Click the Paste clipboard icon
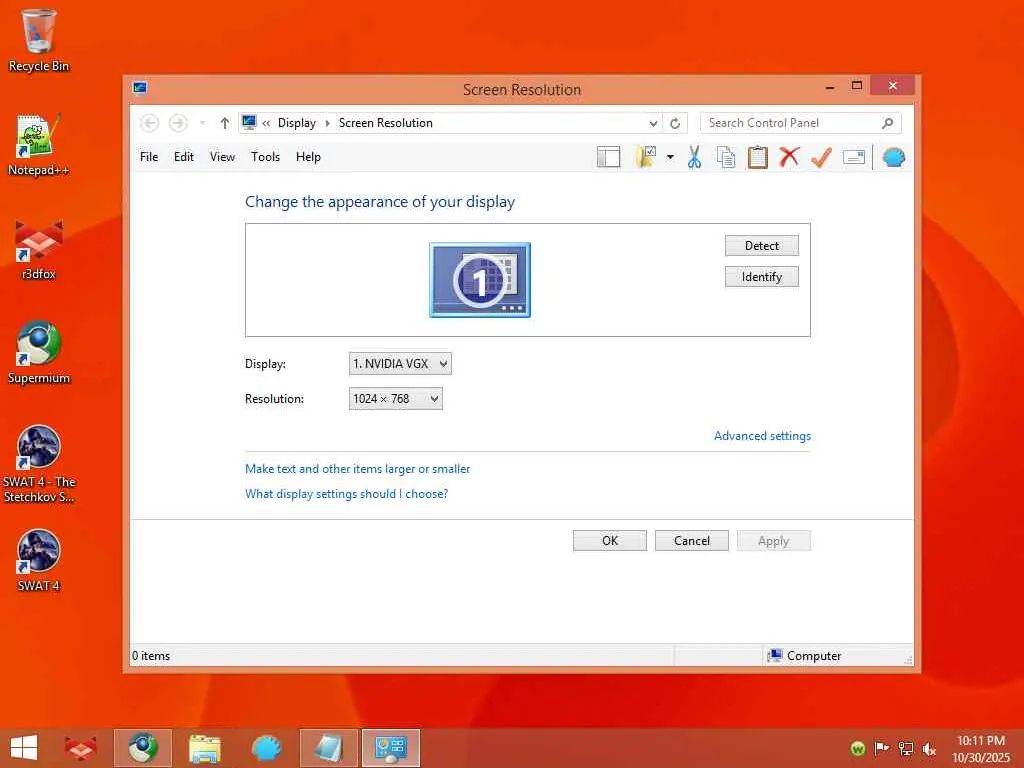 click(758, 157)
